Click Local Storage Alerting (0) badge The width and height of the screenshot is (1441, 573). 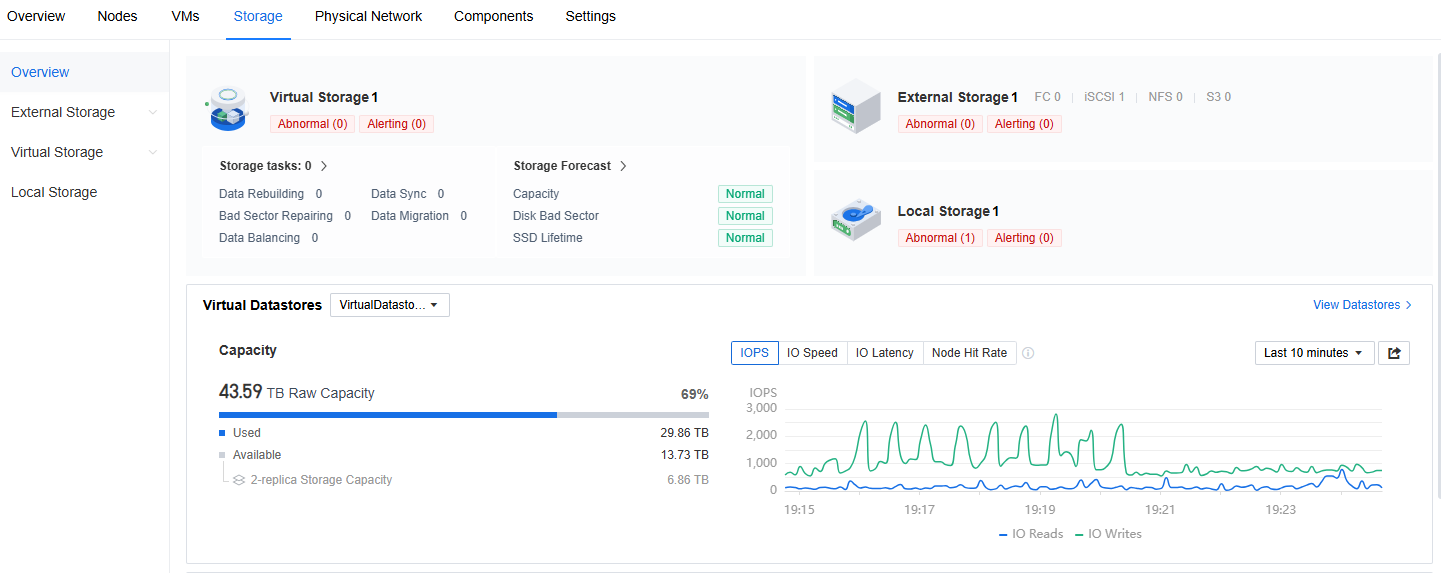pos(1024,238)
